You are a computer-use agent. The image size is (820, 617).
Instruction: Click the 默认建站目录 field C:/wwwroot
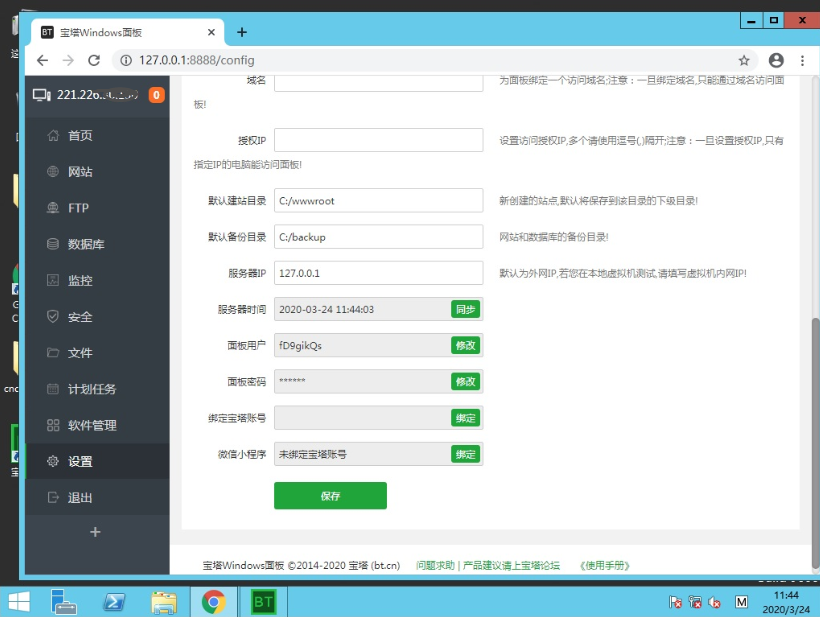point(379,200)
